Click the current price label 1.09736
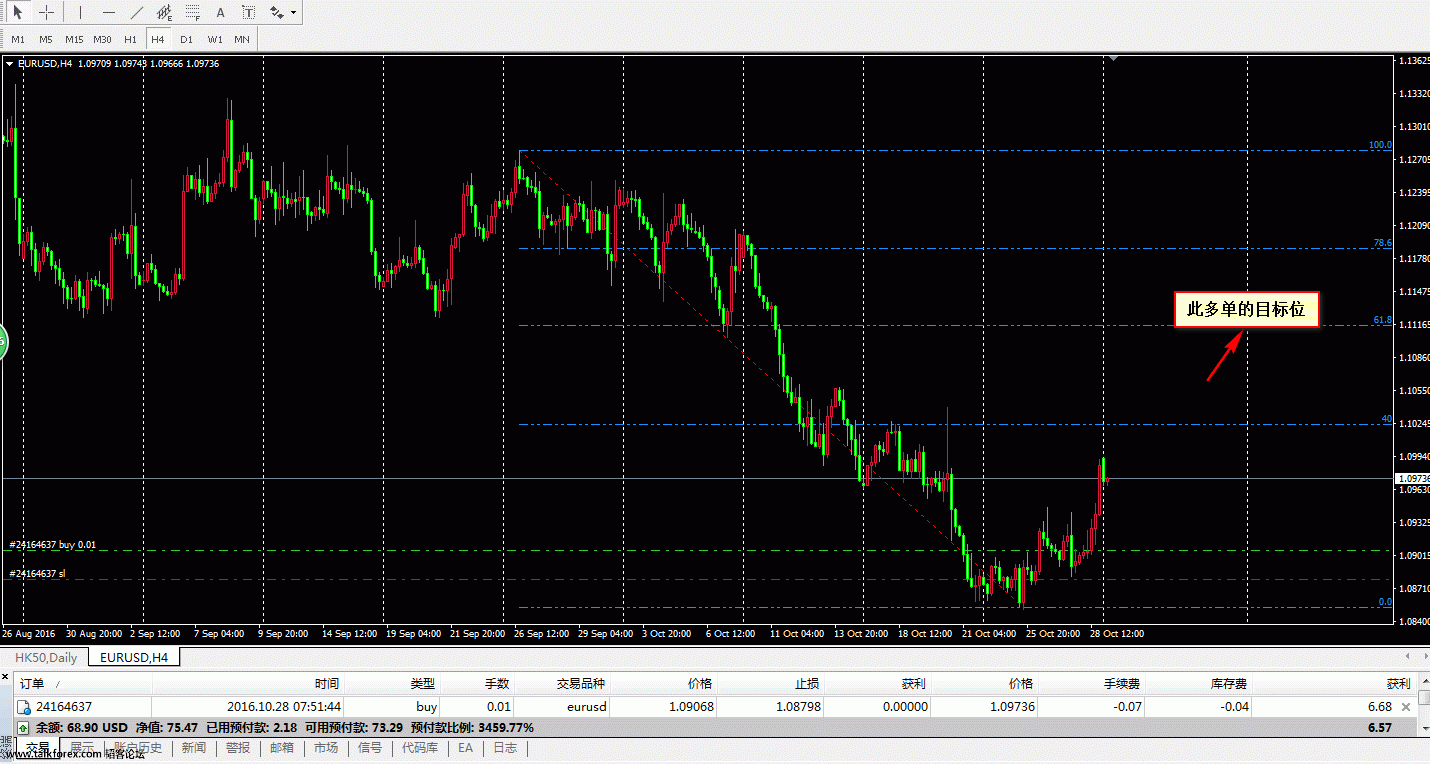Screen dimensions: 1430x764 point(1414,479)
